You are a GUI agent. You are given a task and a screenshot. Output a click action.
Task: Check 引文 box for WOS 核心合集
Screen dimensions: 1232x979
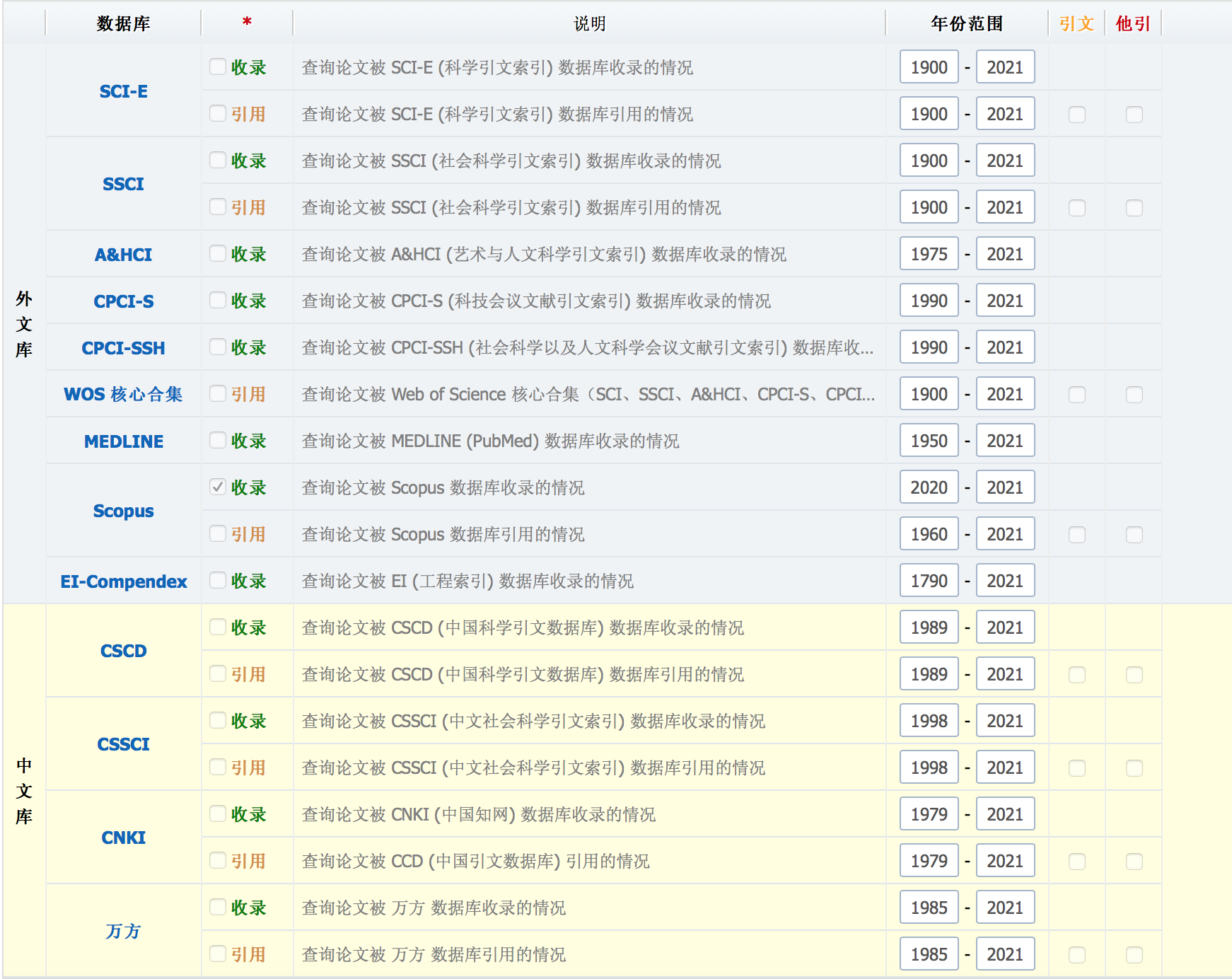click(x=1077, y=395)
